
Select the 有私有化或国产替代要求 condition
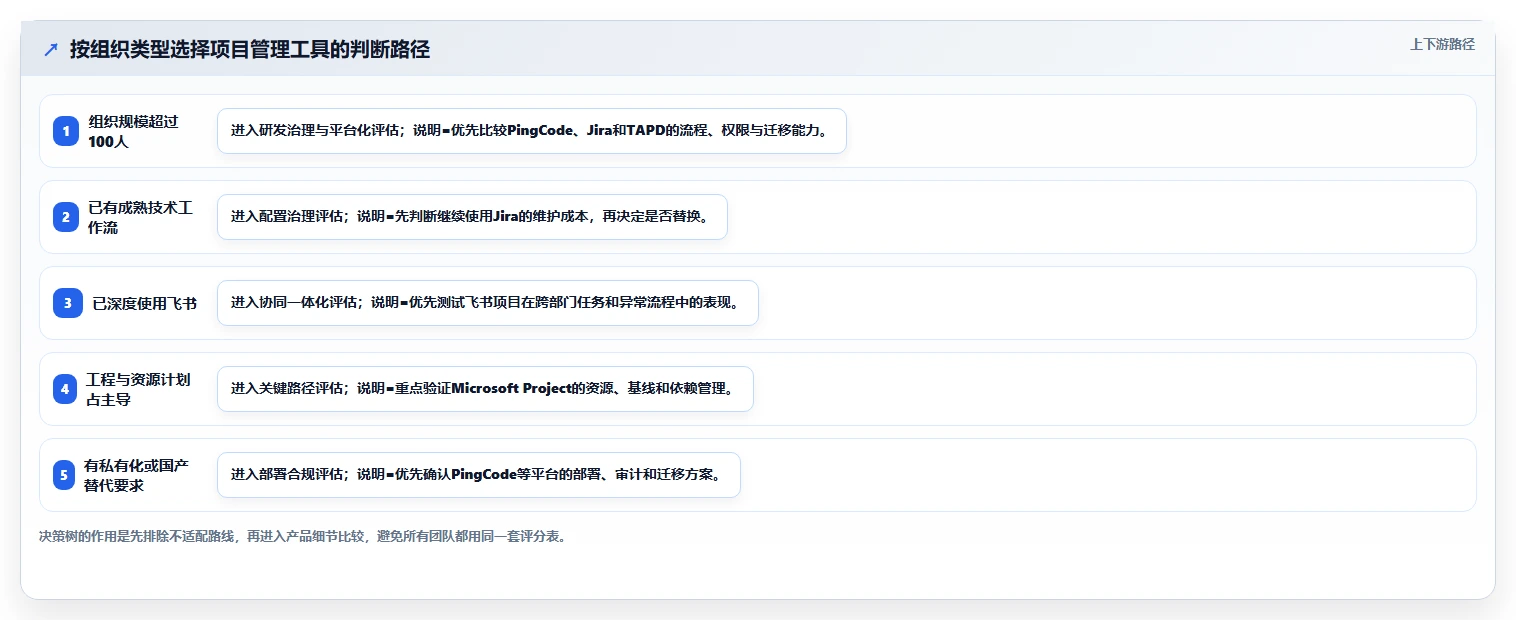click(137, 475)
